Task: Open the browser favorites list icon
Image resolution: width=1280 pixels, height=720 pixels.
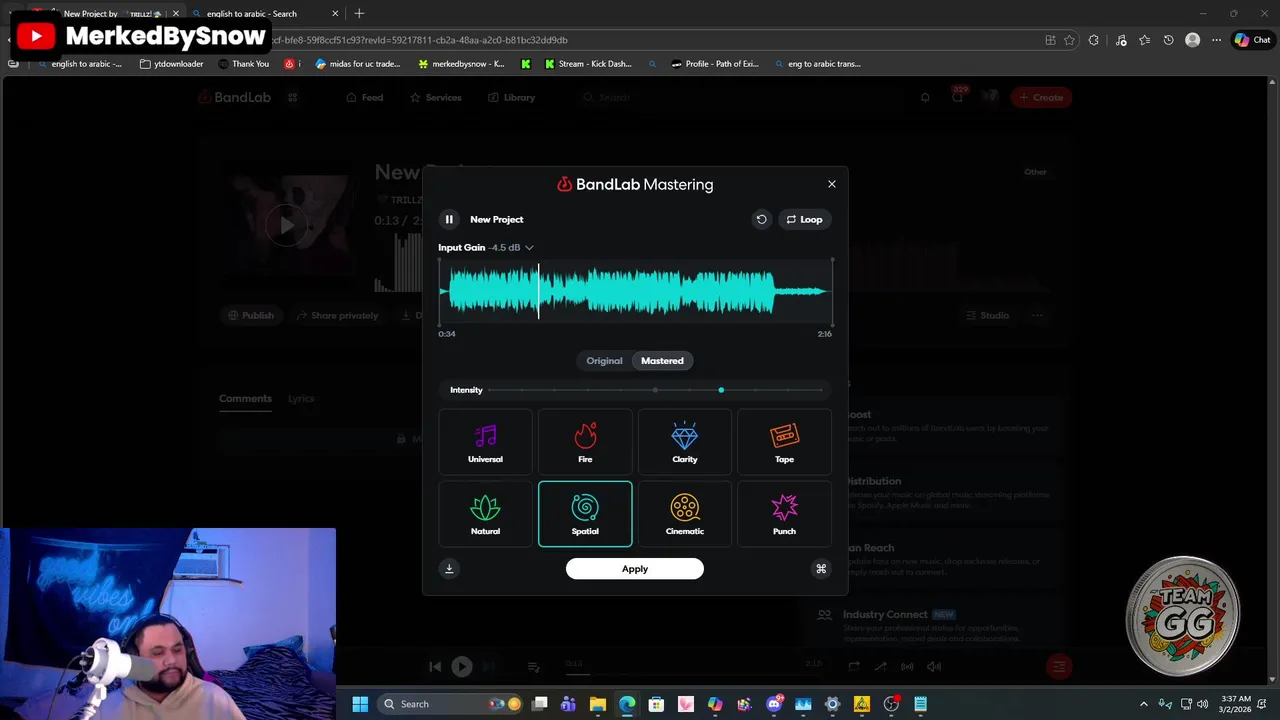Action: tap(1144, 40)
